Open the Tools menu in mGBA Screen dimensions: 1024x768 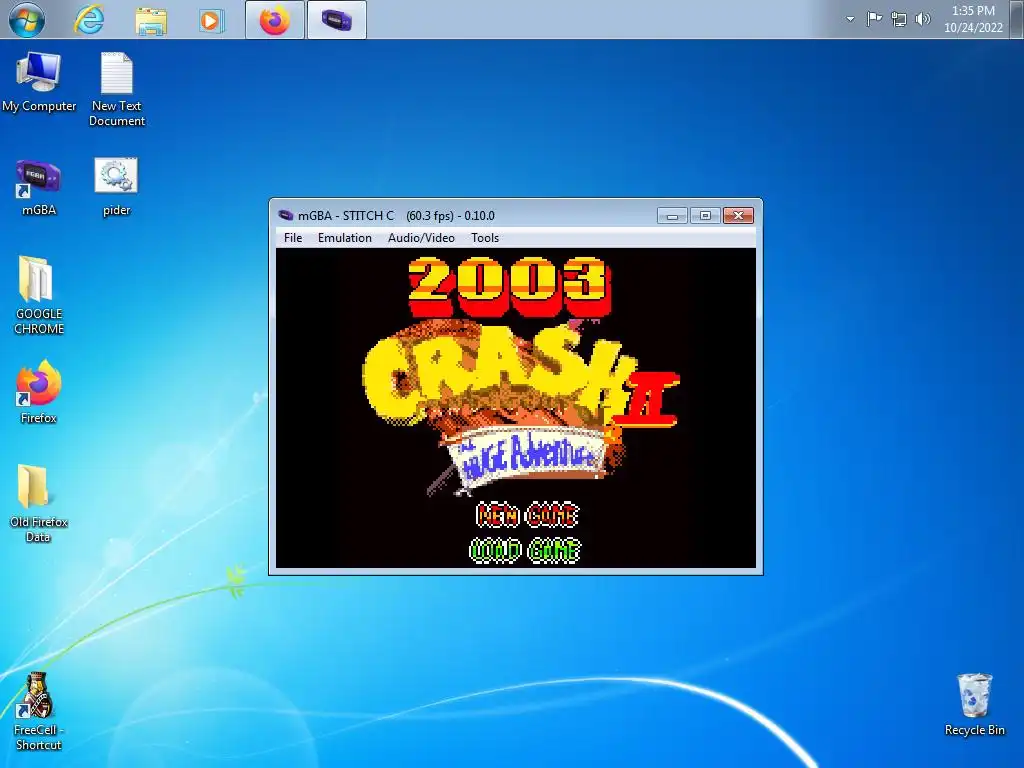tap(485, 238)
